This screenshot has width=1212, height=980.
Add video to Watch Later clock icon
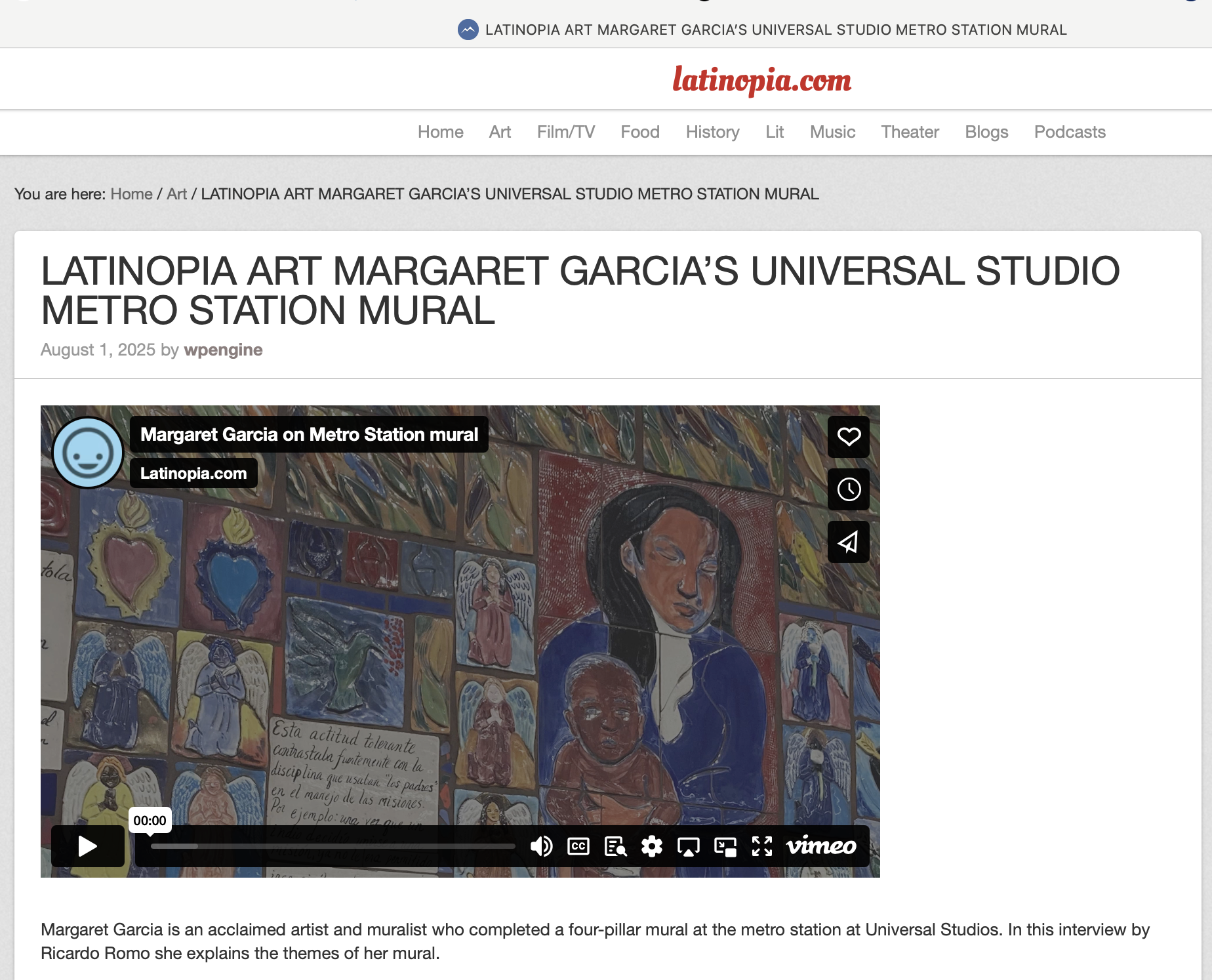coord(849,489)
